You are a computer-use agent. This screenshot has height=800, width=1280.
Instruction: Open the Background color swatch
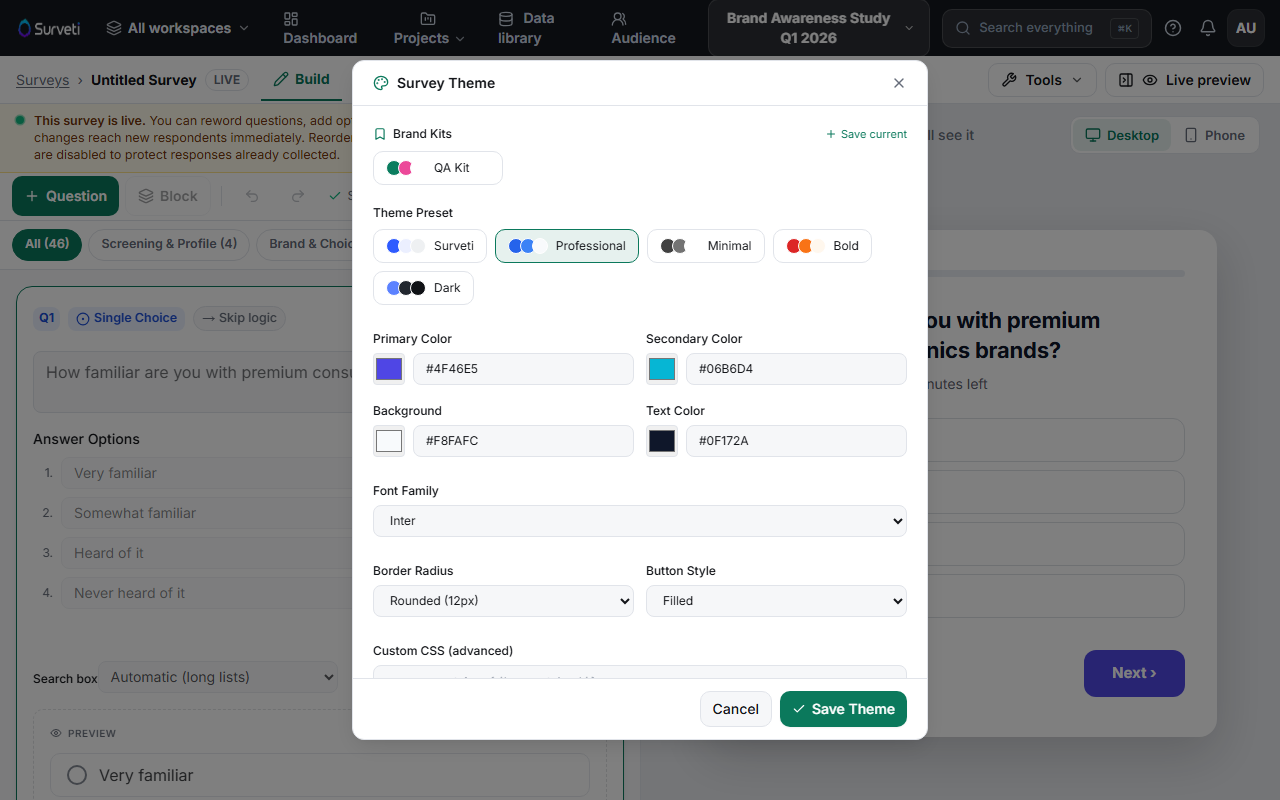[x=389, y=441]
